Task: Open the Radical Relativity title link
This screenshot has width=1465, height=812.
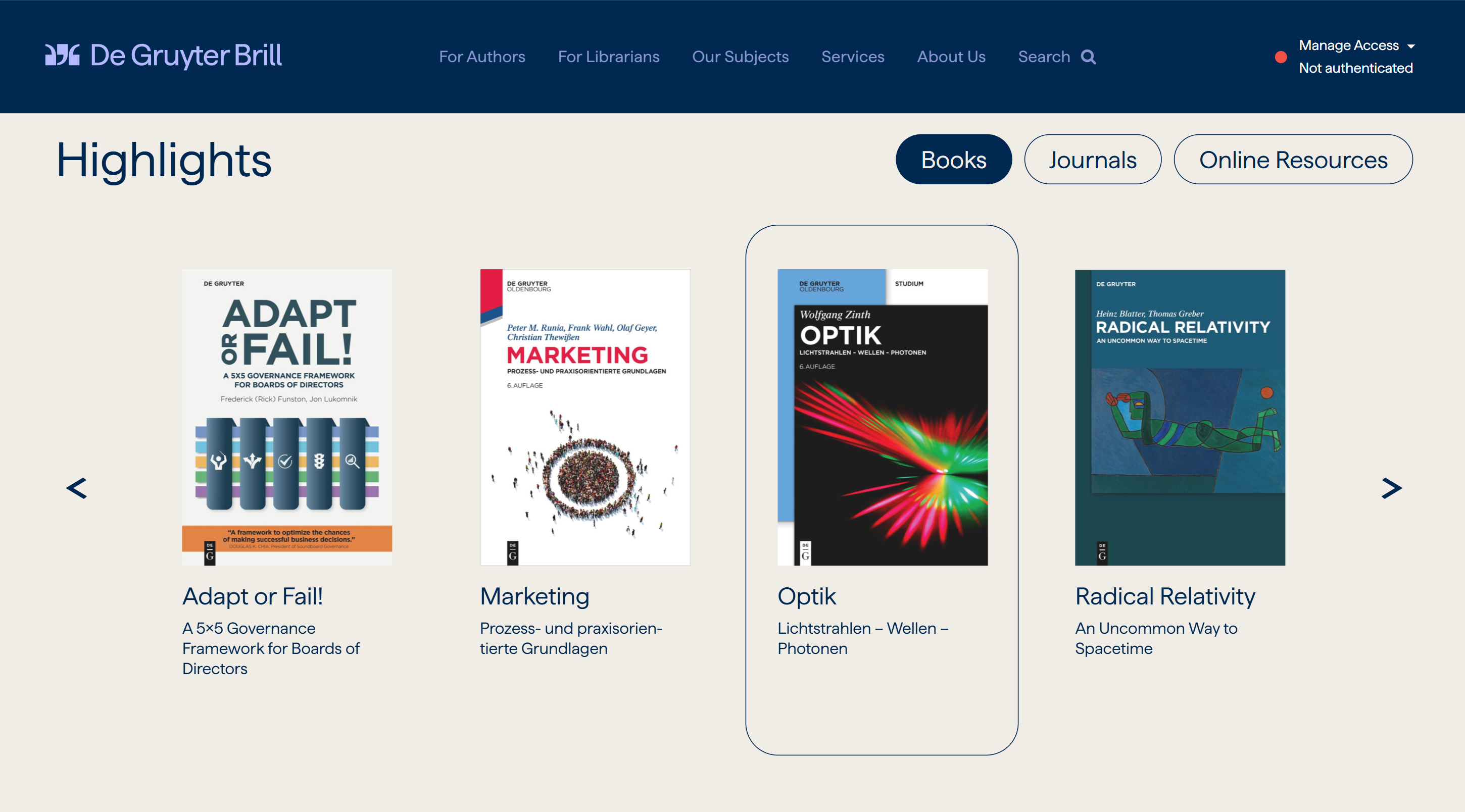Action: point(1165,596)
